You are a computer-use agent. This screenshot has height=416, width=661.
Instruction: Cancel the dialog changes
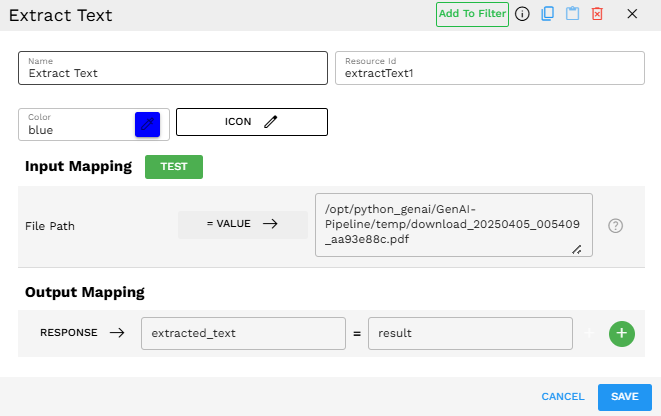pos(562,397)
